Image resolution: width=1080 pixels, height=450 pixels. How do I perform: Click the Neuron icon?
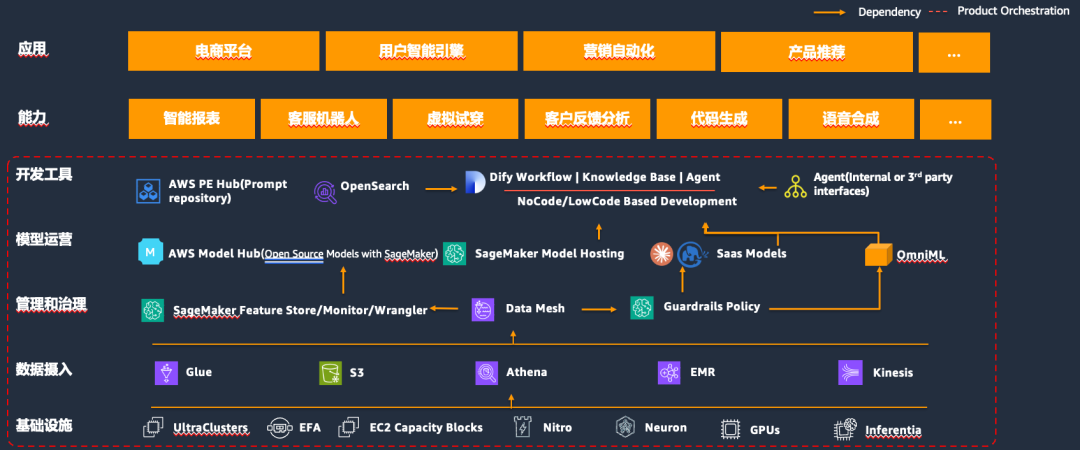625,427
